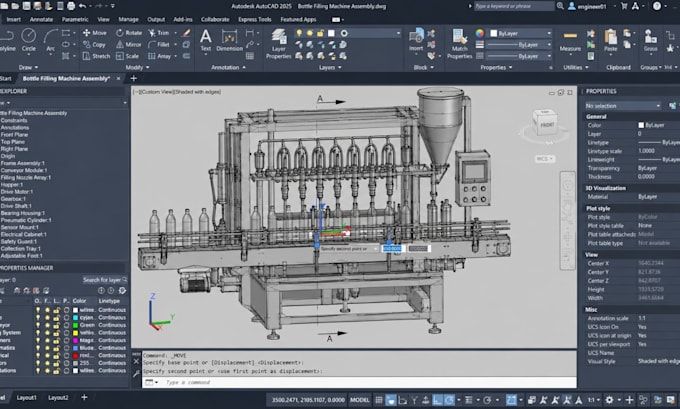Open the No selection dropdown
Screen dimensions: 680x409
[x=623, y=106]
